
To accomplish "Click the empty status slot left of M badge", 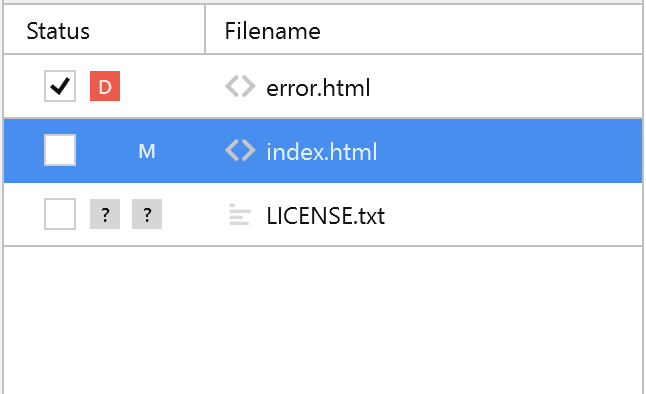I will click(105, 151).
